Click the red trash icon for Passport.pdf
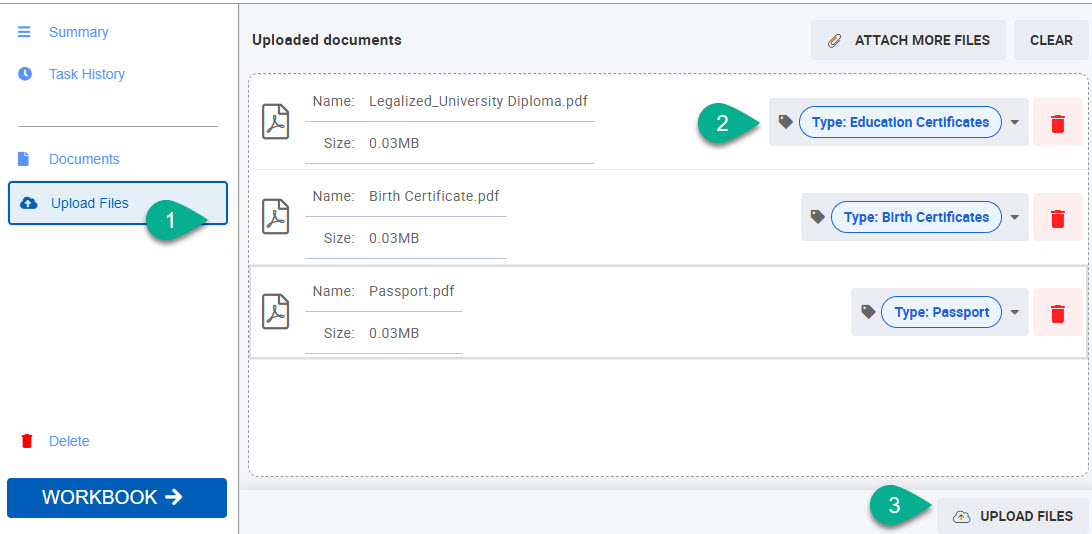The width and height of the screenshot is (1092, 534). pos(1057,313)
